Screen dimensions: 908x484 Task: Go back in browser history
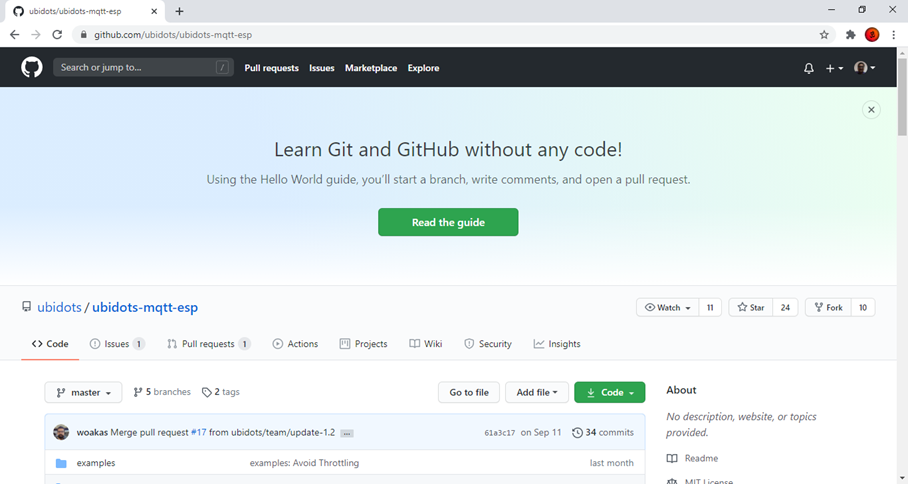pyautogui.click(x=14, y=35)
